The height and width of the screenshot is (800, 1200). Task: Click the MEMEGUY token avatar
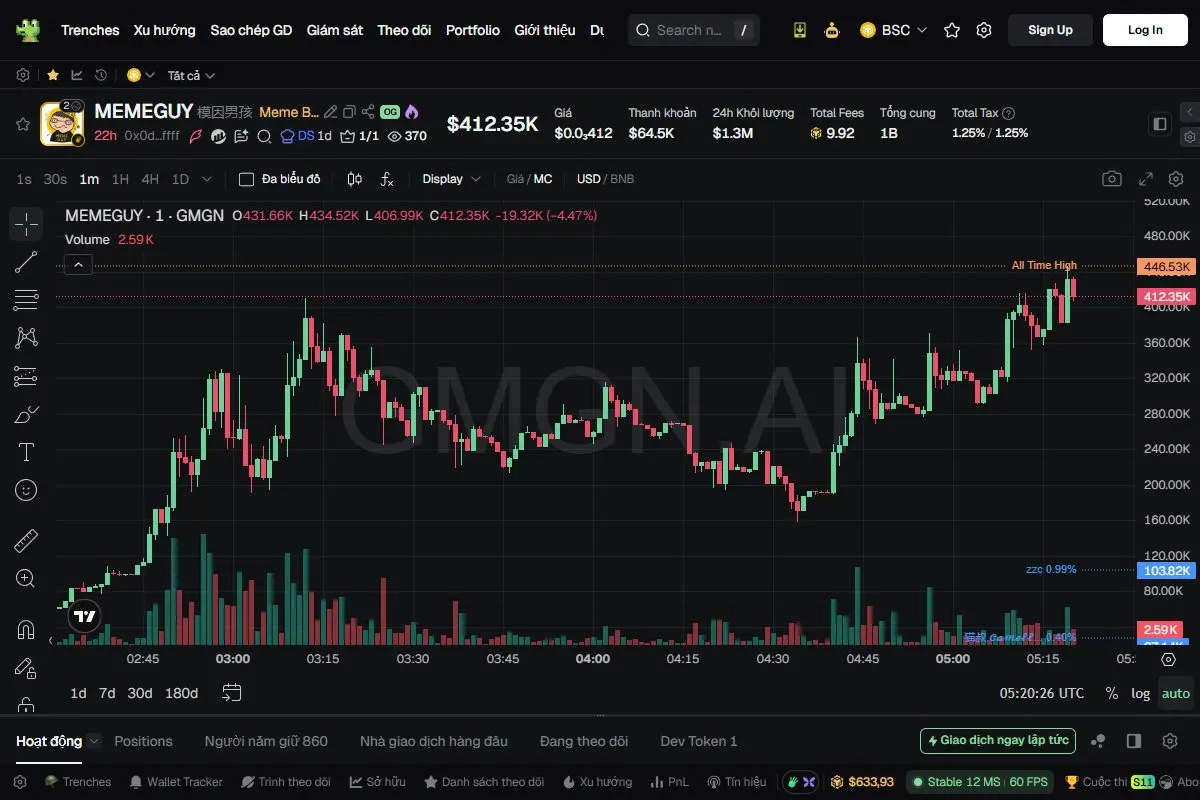pyautogui.click(x=60, y=124)
